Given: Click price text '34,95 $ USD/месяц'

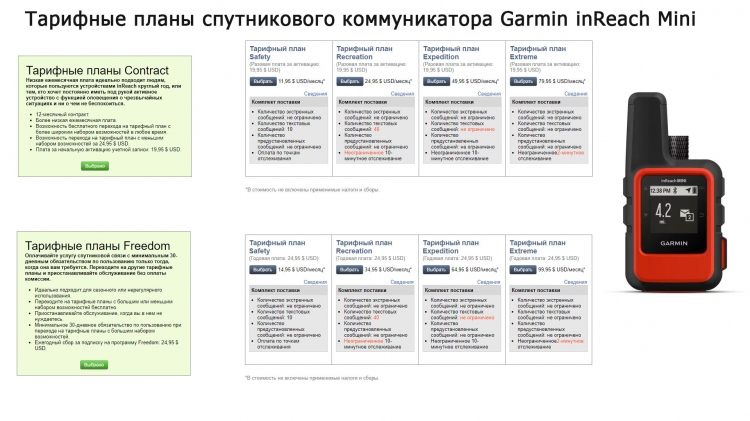Looking at the screenshot, I should pyautogui.click(x=388, y=270).
